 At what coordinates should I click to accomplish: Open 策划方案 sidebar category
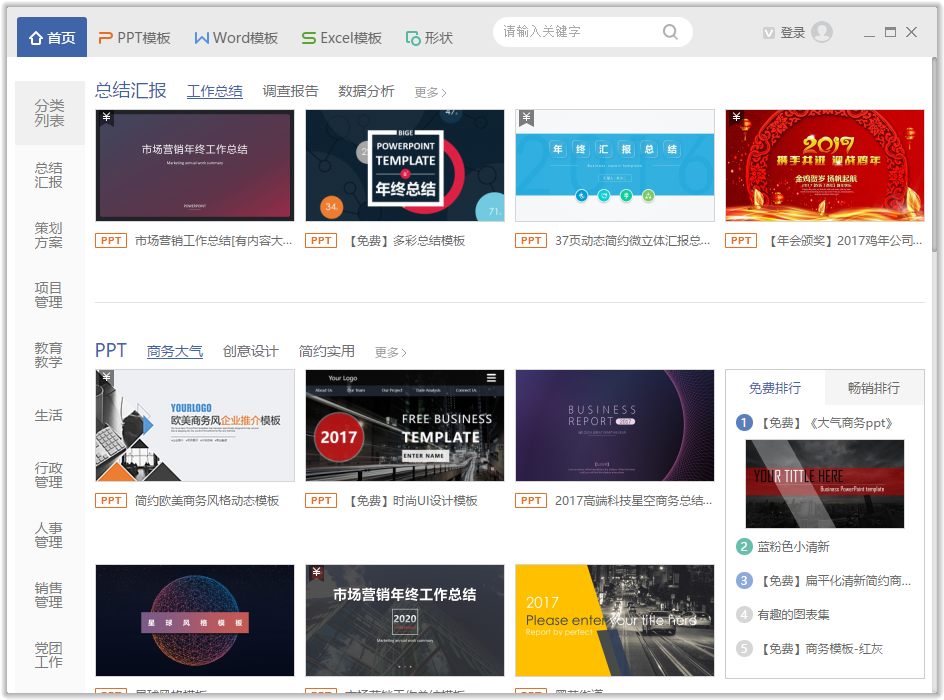pos(49,235)
